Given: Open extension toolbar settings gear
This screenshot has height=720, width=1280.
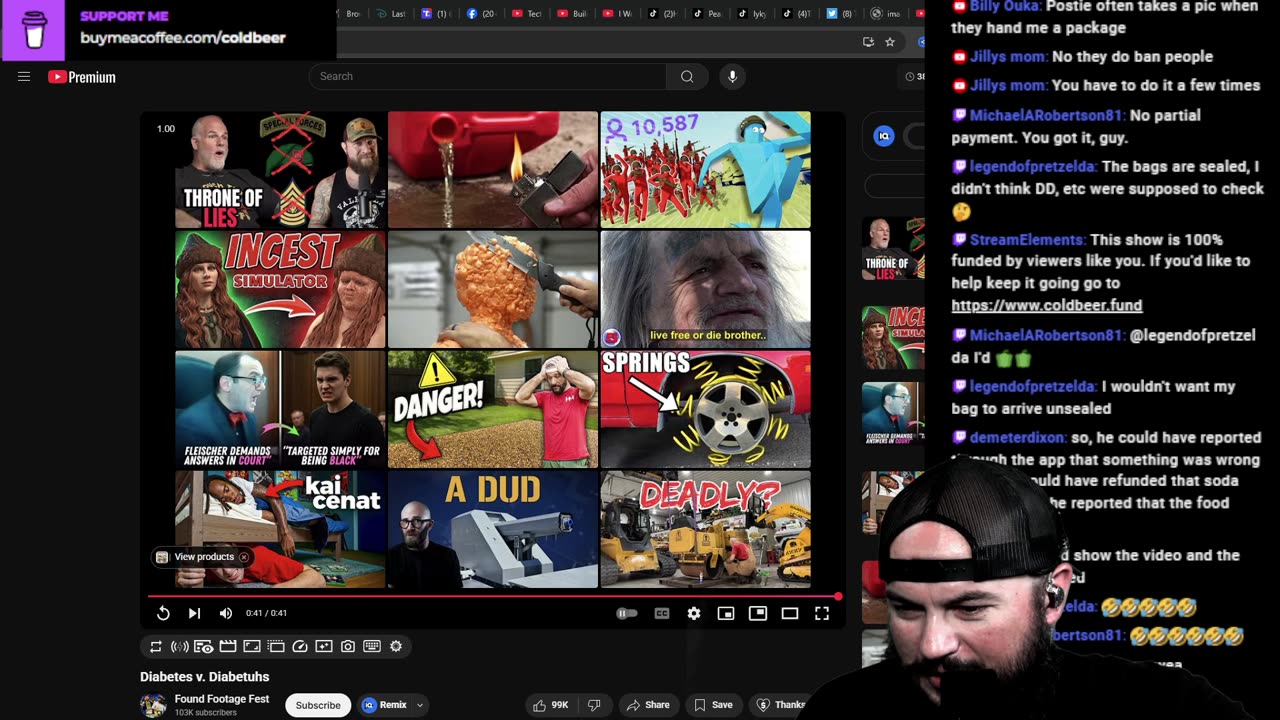Looking at the screenshot, I should 396,647.
